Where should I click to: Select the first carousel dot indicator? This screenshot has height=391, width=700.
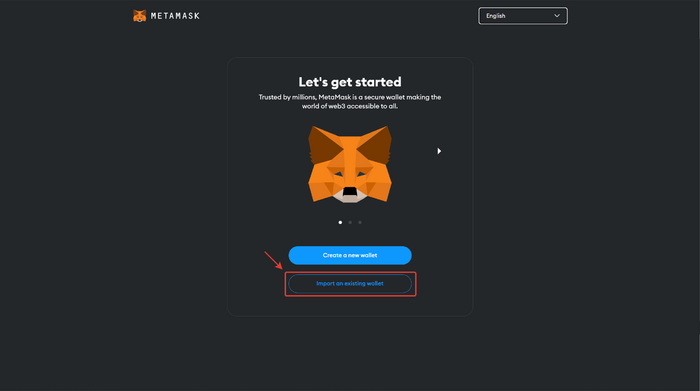340,222
